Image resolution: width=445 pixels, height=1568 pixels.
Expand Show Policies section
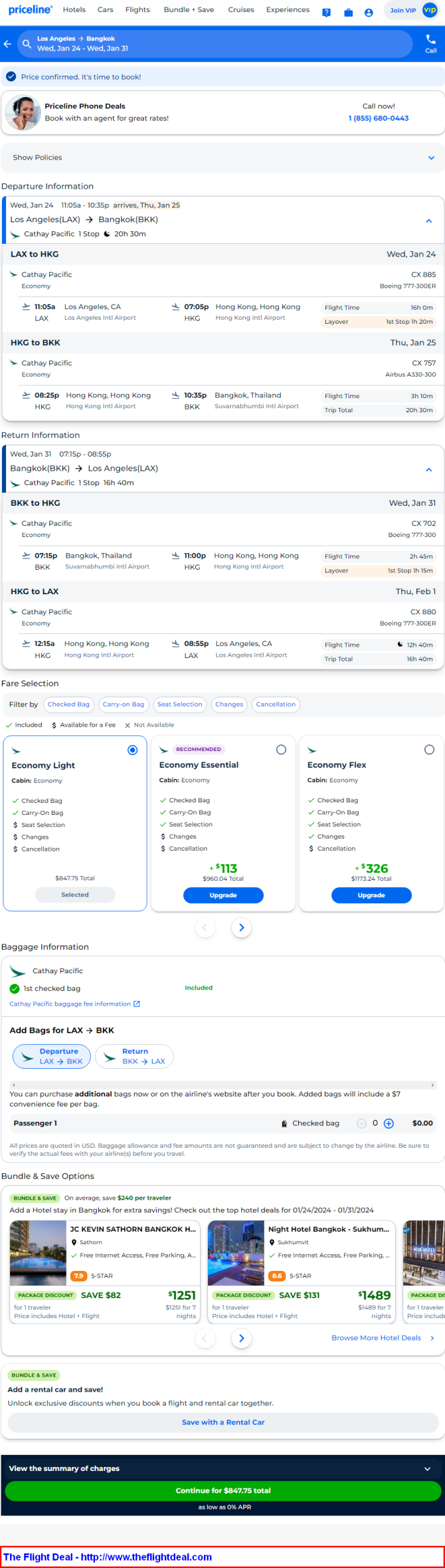click(x=222, y=158)
